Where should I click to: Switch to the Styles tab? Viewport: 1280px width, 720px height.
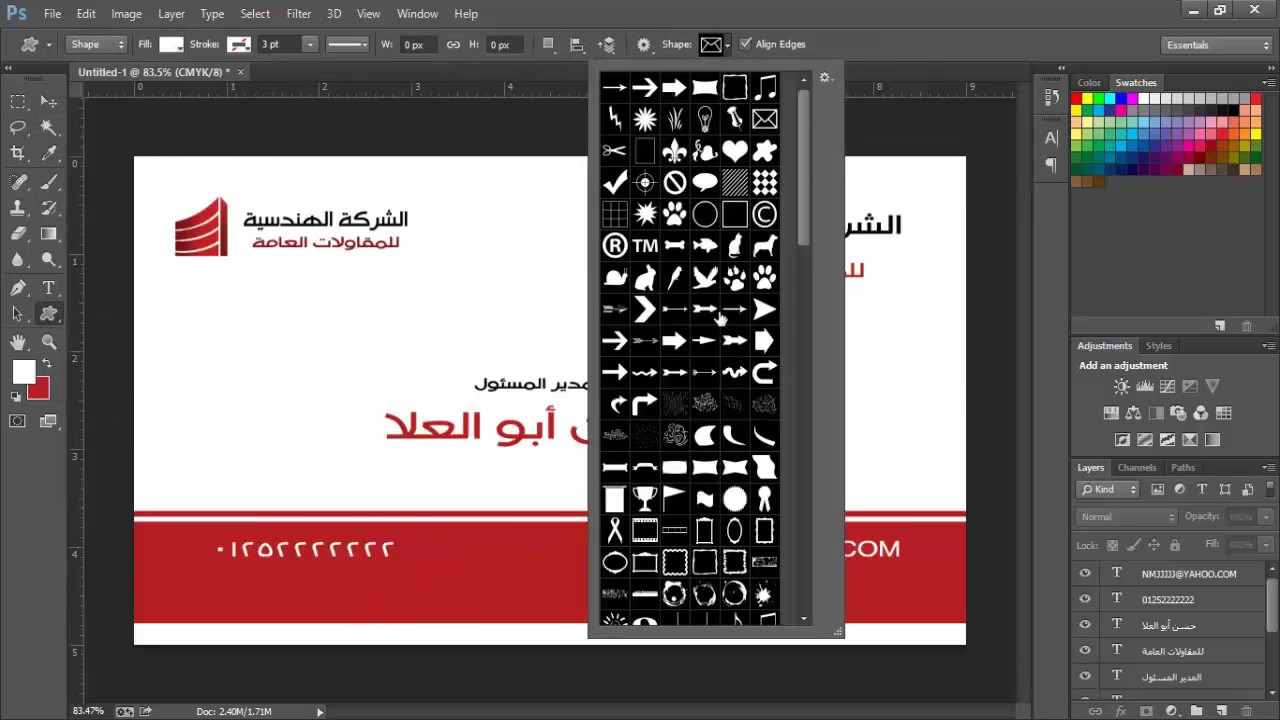(x=1158, y=345)
